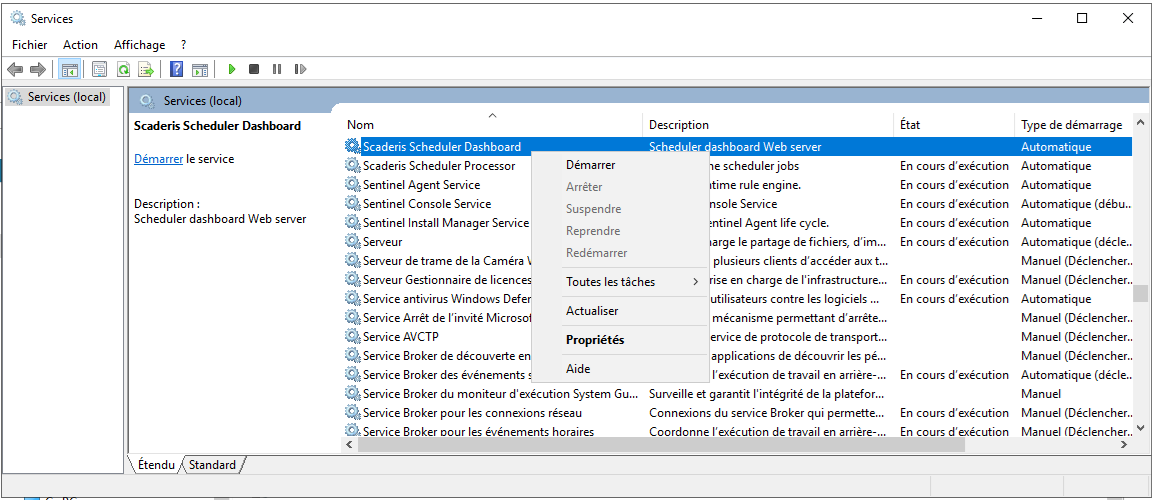Click the Pause Service toolbar icon
Screen dimensions: 1152x500
(x=277, y=69)
